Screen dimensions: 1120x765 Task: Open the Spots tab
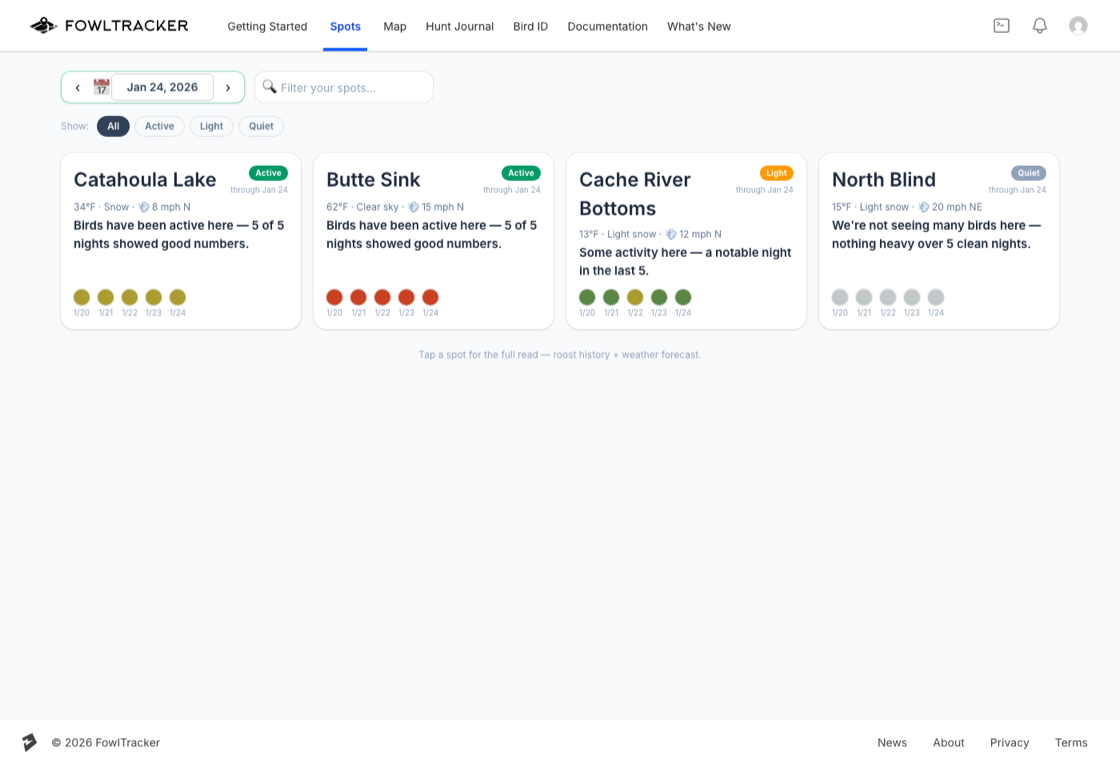(345, 26)
